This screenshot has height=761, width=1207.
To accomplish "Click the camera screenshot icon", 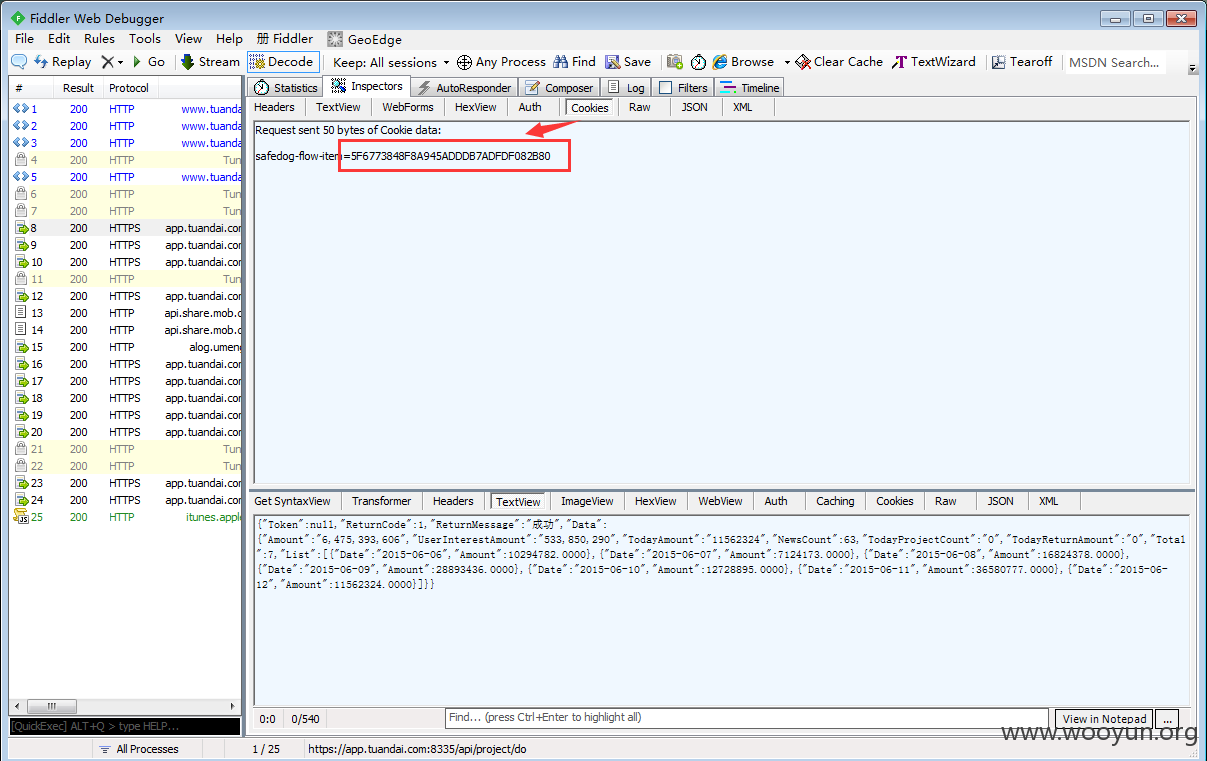I will click(x=675, y=62).
